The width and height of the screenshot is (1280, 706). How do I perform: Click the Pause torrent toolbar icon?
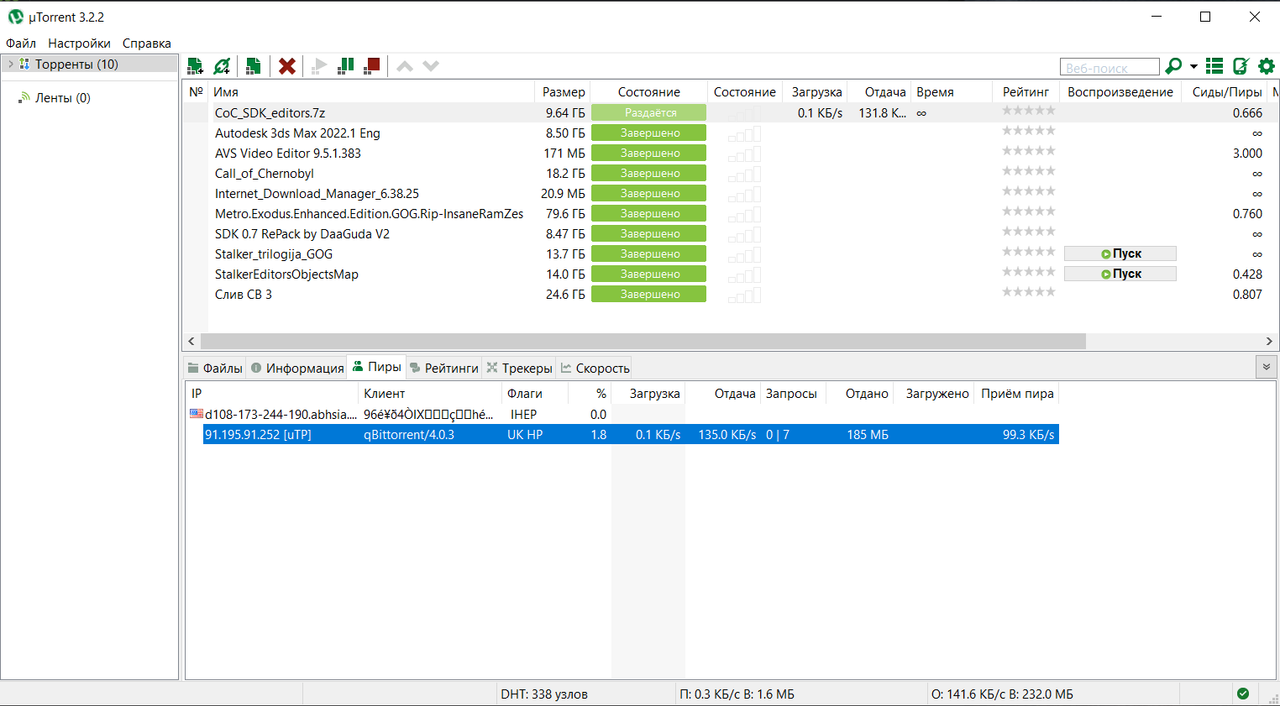pos(346,66)
